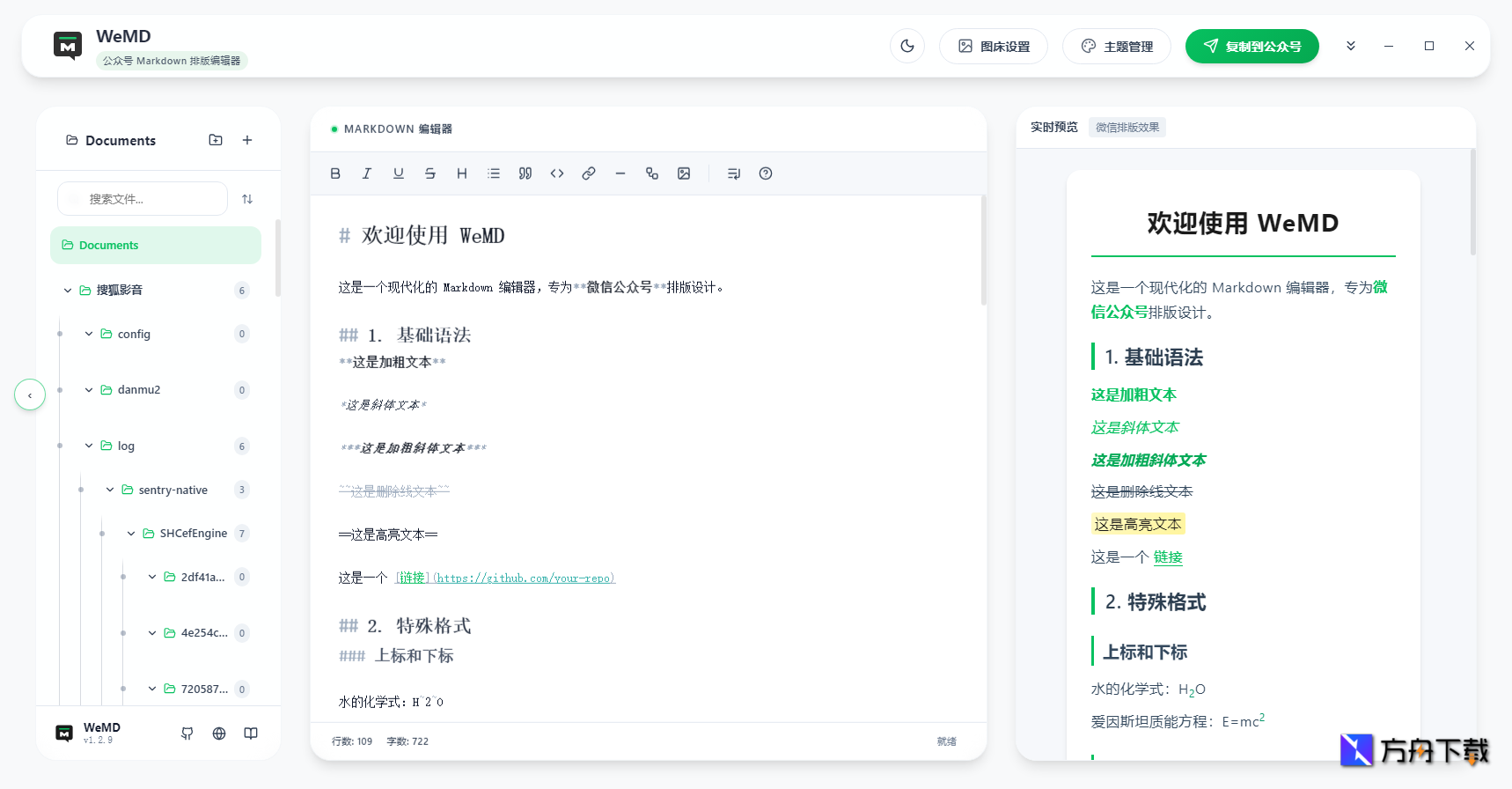Open the help question mark icon

(766, 173)
